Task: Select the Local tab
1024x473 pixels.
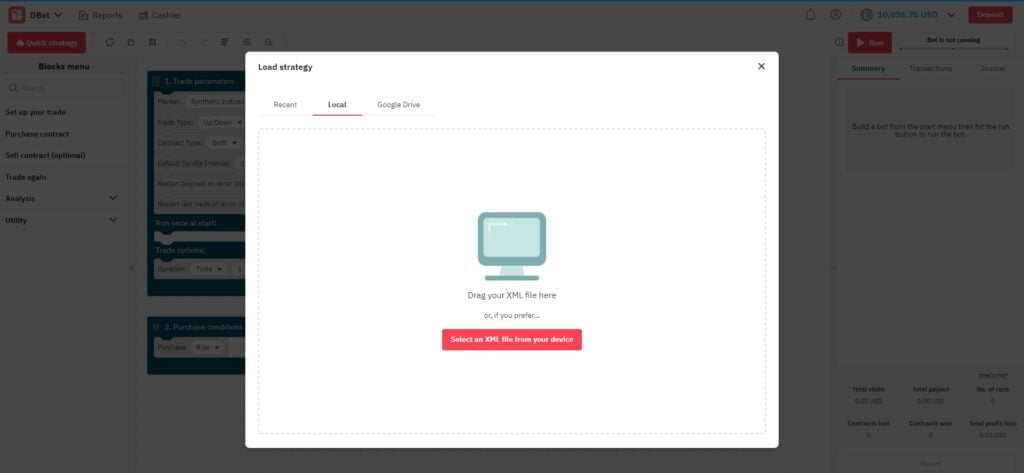Action: (x=337, y=104)
